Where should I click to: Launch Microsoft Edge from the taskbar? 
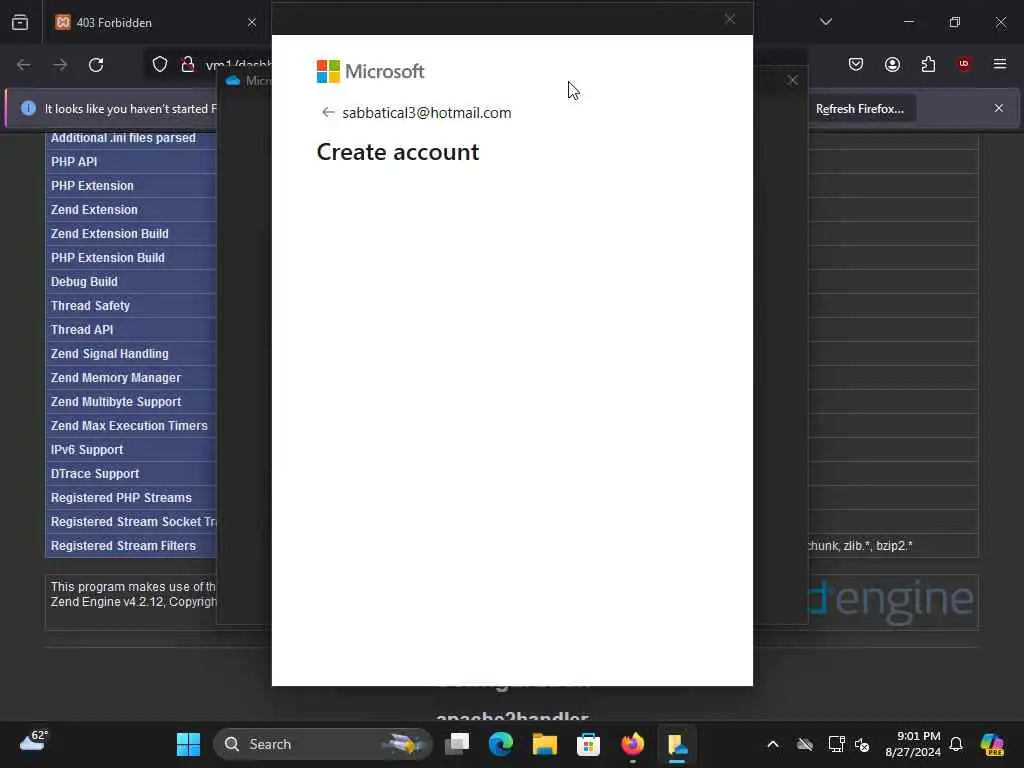[501, 744]
